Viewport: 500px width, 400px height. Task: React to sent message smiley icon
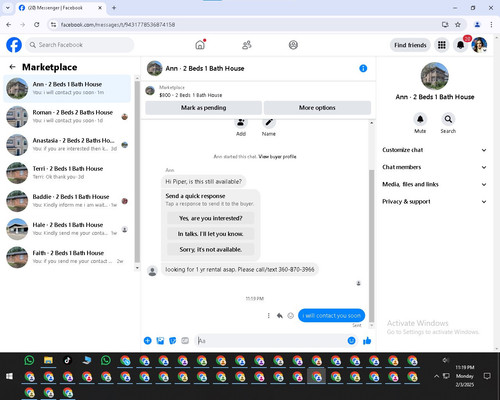click(291, 315)
